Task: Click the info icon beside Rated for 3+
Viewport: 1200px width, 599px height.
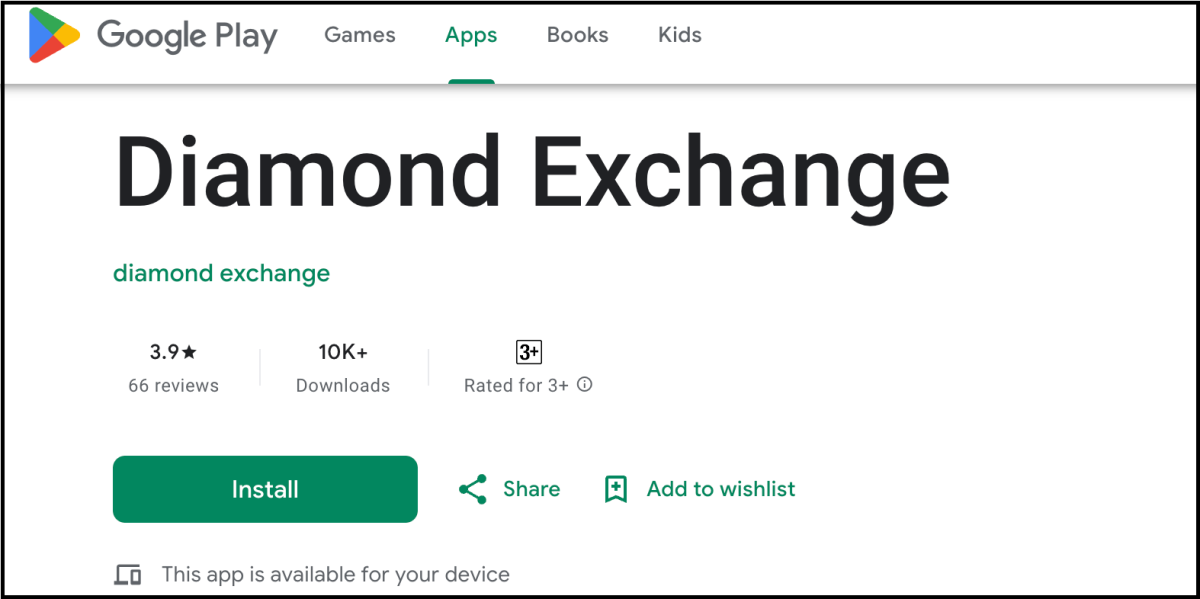Action: click(585, 385)
